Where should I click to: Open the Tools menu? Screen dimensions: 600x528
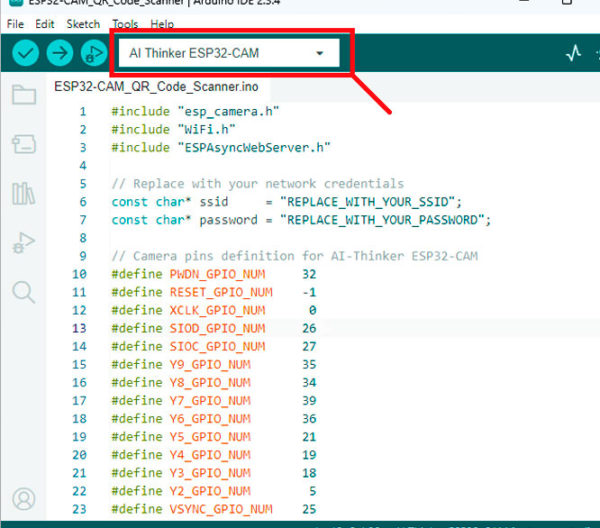[x=125, y=23]
